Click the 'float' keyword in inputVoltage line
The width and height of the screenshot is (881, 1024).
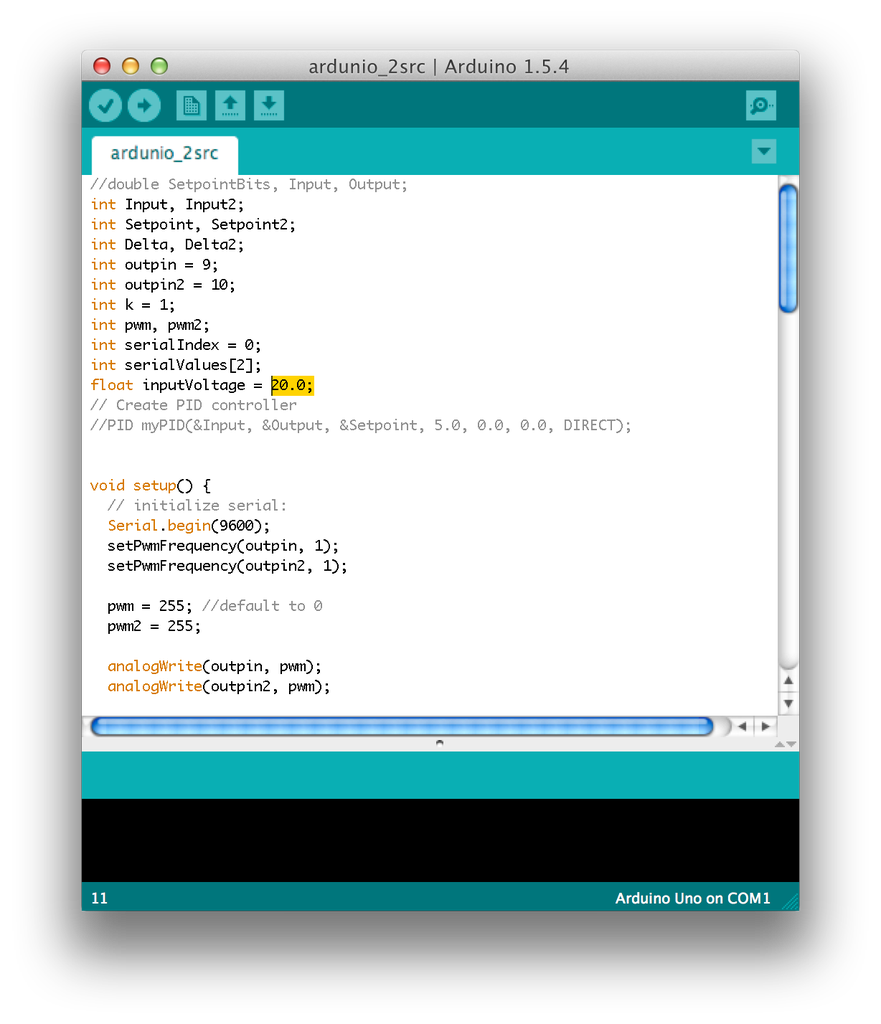click(112, 385)
